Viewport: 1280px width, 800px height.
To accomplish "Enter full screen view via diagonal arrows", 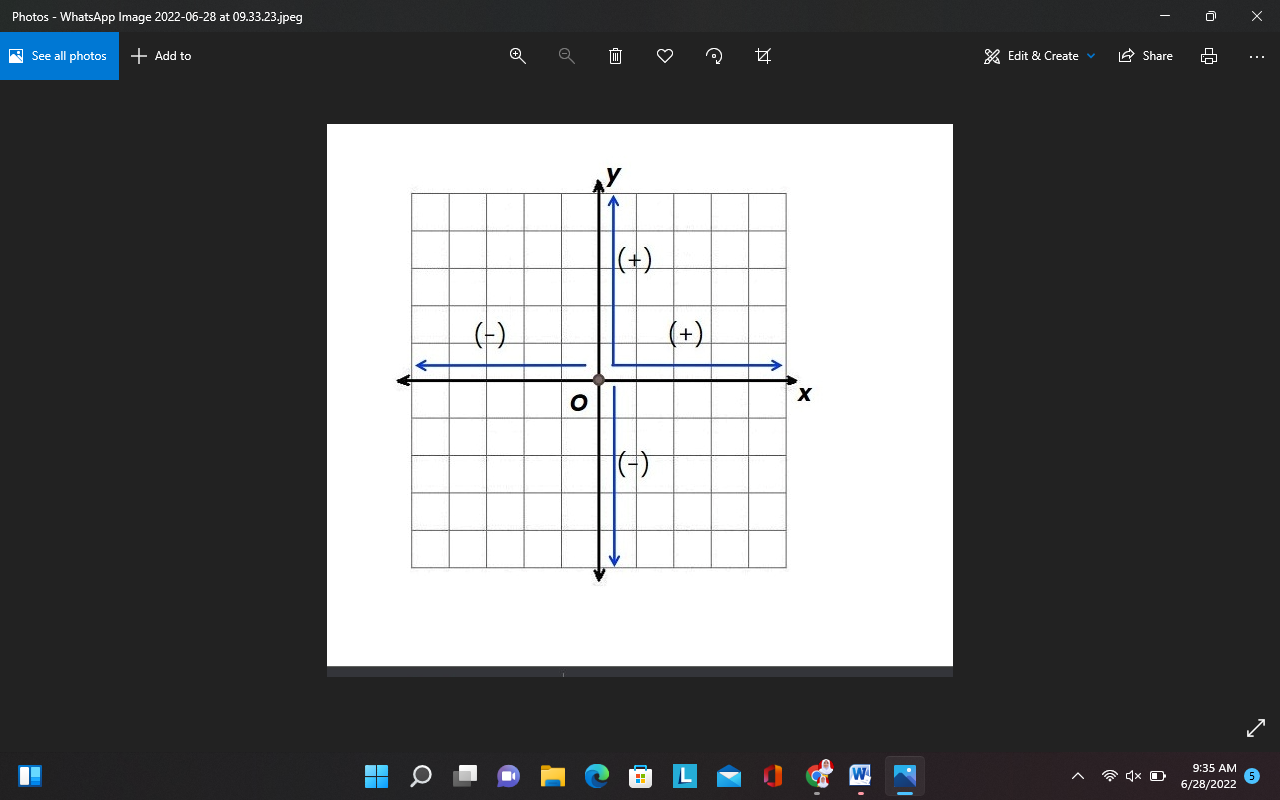I will point(1257,729).
